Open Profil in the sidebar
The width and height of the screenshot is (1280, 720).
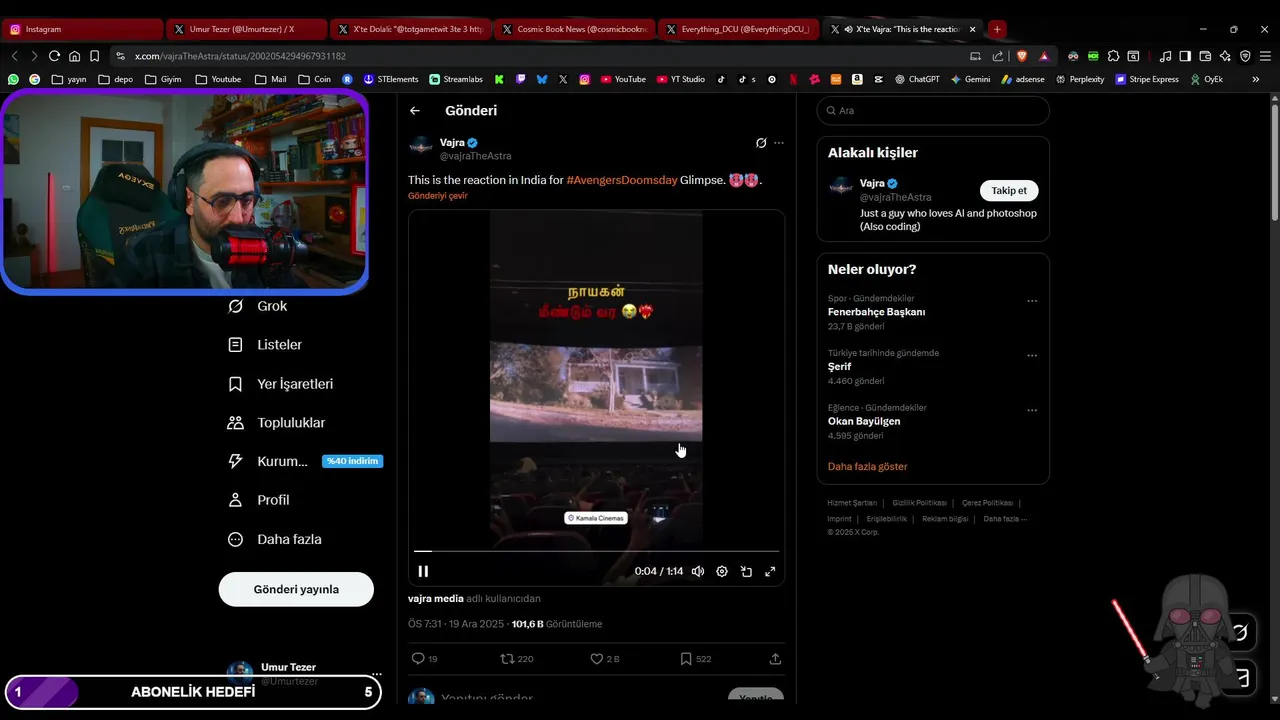[259, 500]
